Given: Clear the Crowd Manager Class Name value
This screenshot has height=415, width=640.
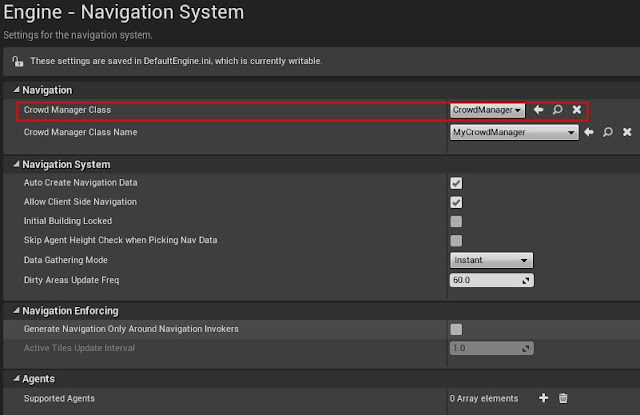Looking at the screenshot, I should click(627, 132).
